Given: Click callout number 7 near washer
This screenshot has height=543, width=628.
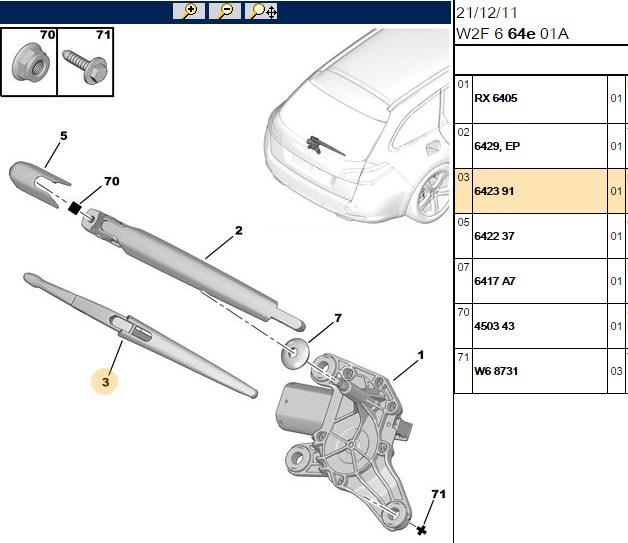Looking at the screenshot, I should tap(338, 318).
